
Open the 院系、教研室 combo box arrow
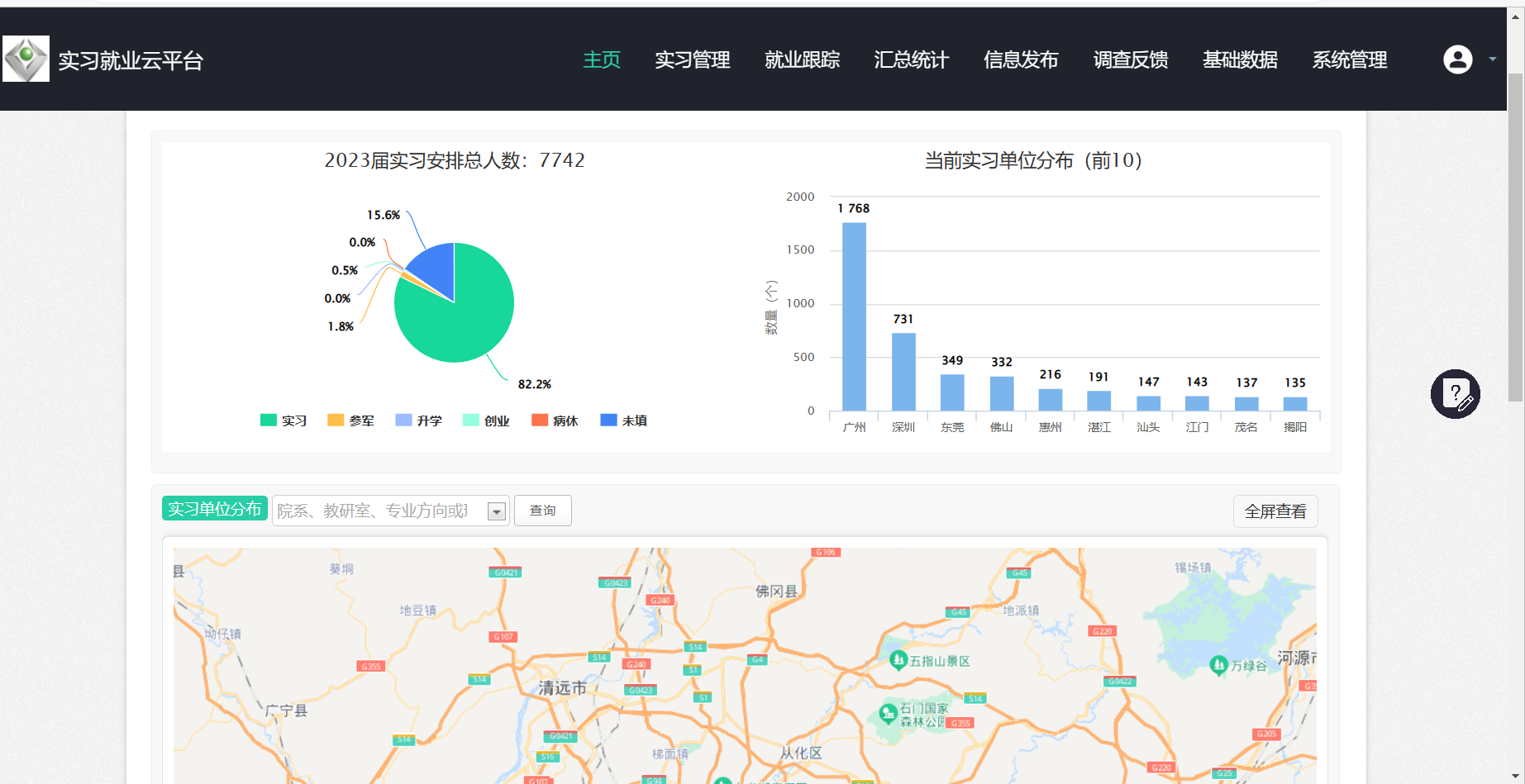496,511
